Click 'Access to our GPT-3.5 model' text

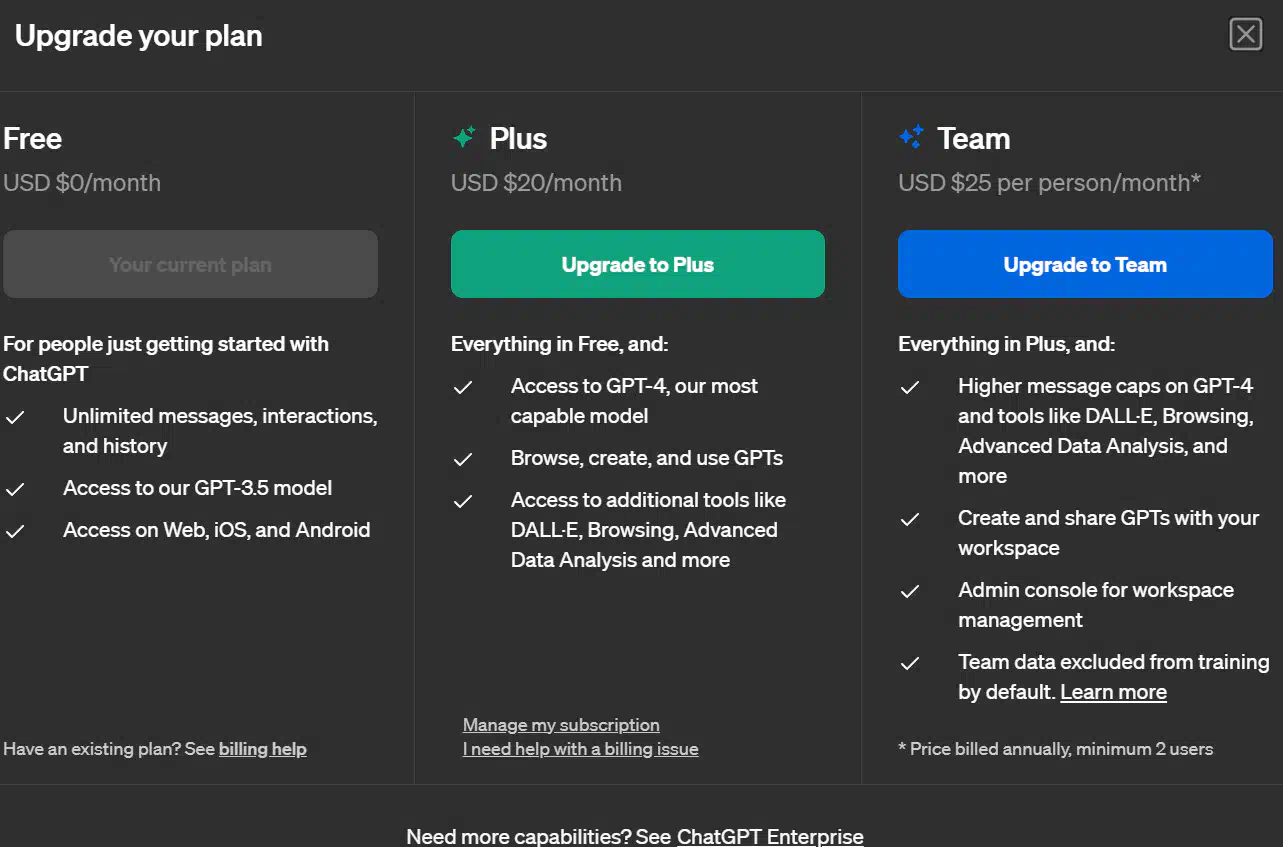coord(197,488)
